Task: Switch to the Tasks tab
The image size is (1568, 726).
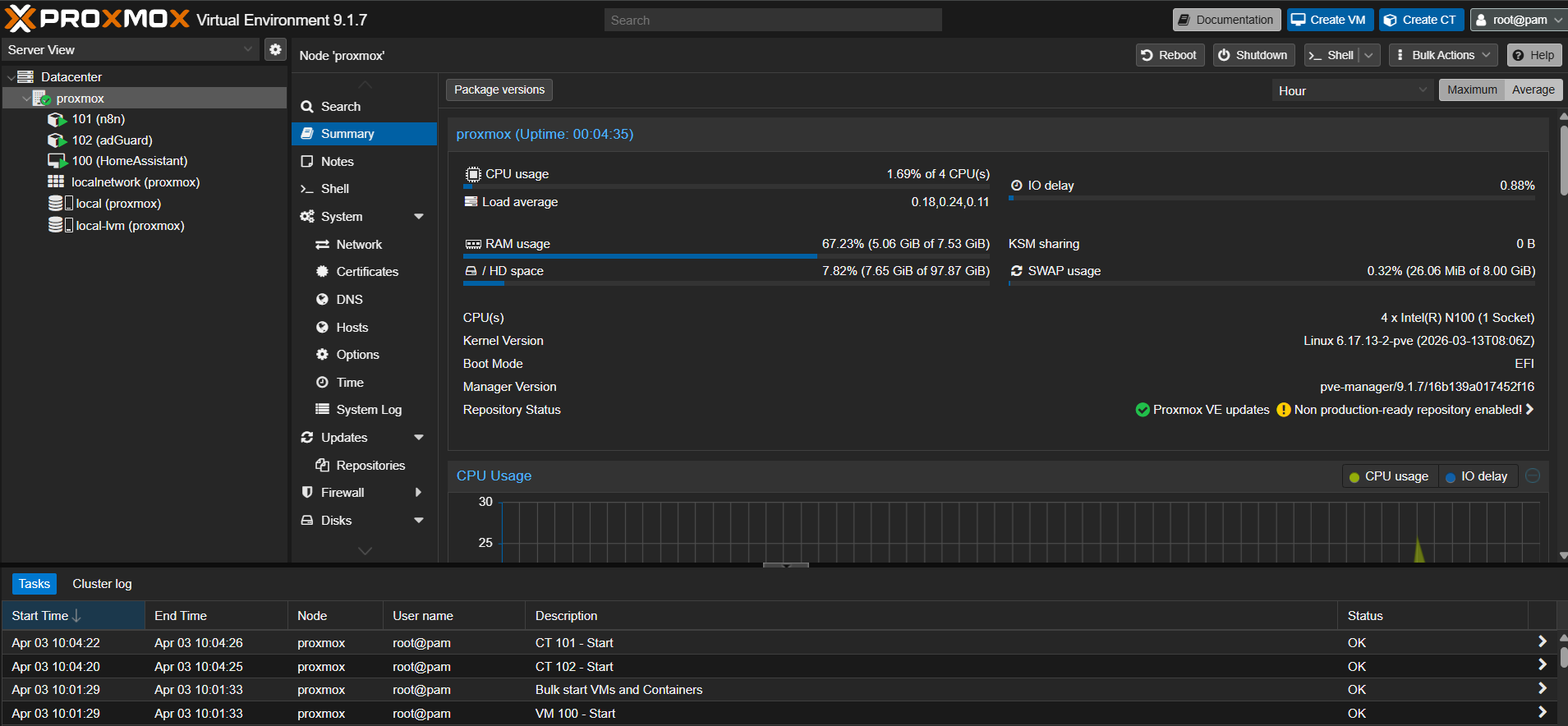Action: coord(34,584)
